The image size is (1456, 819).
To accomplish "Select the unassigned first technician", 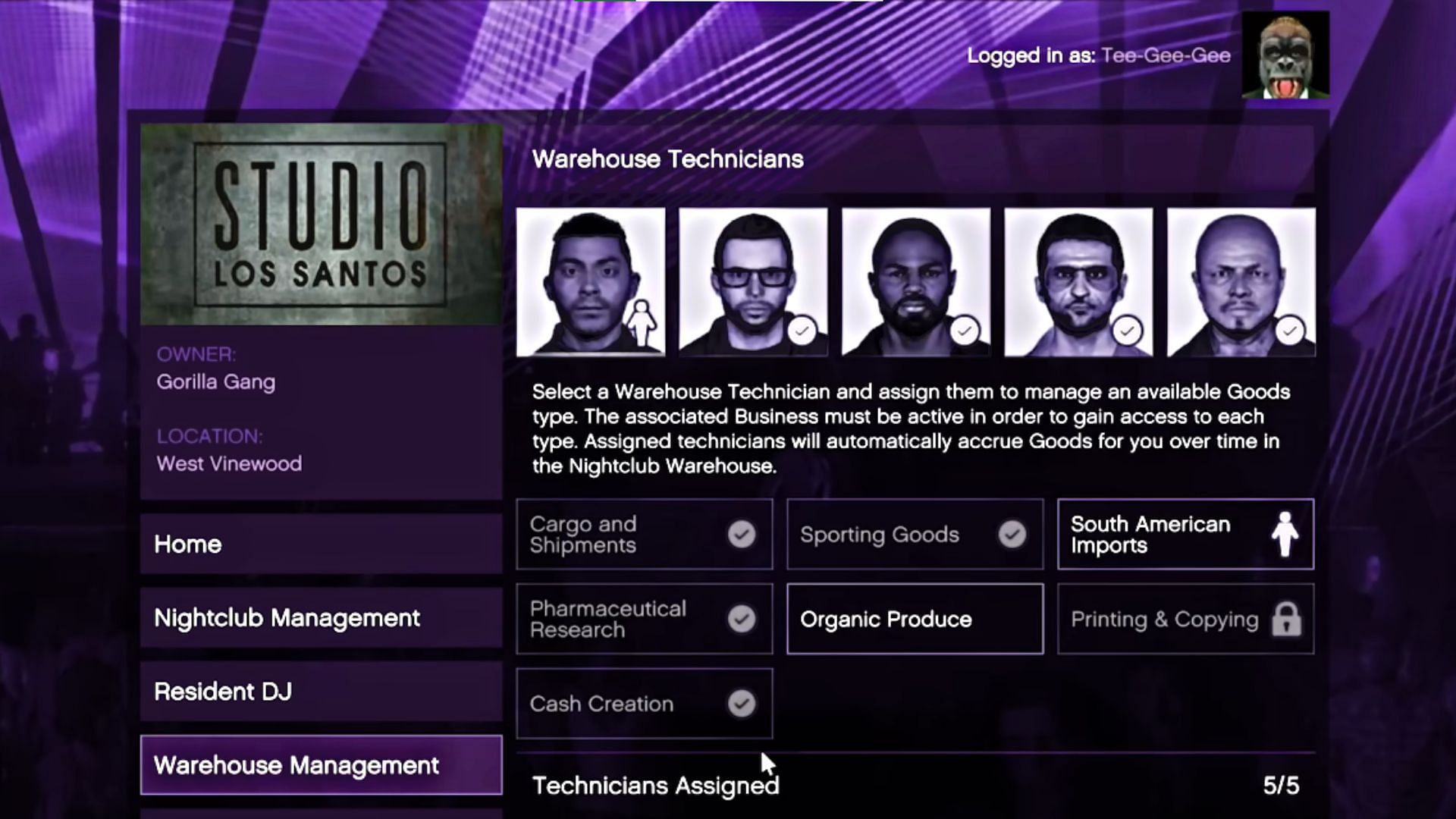I will (591, 281).
